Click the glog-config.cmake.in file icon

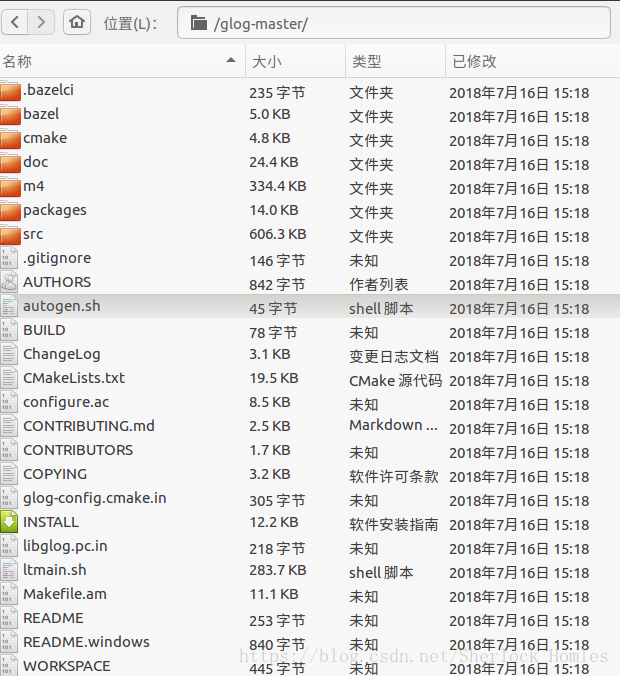pos(9,498)
